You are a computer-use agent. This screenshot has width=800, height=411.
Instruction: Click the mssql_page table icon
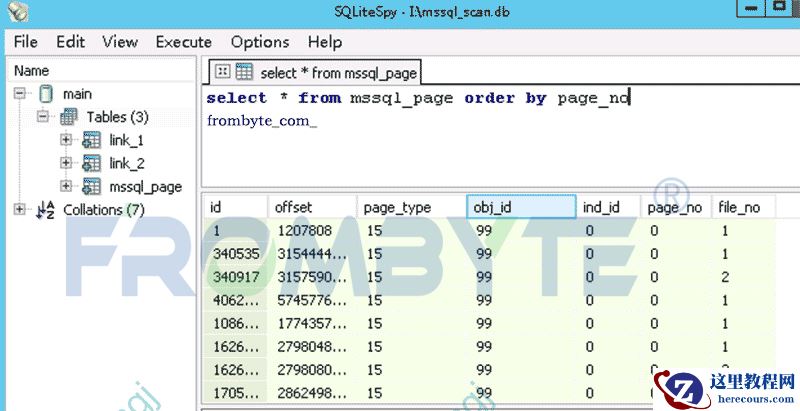91,187
